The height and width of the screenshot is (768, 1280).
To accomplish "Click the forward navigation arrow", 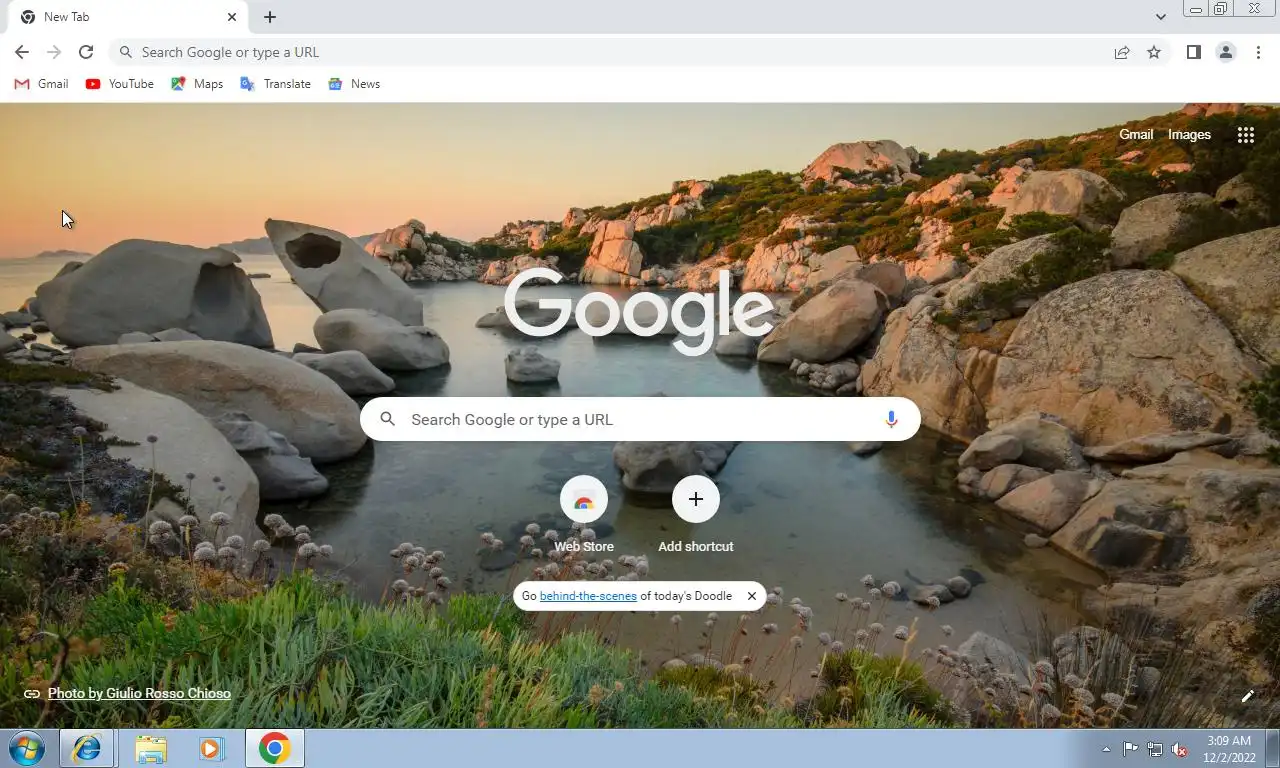I will tap(54, 52).
